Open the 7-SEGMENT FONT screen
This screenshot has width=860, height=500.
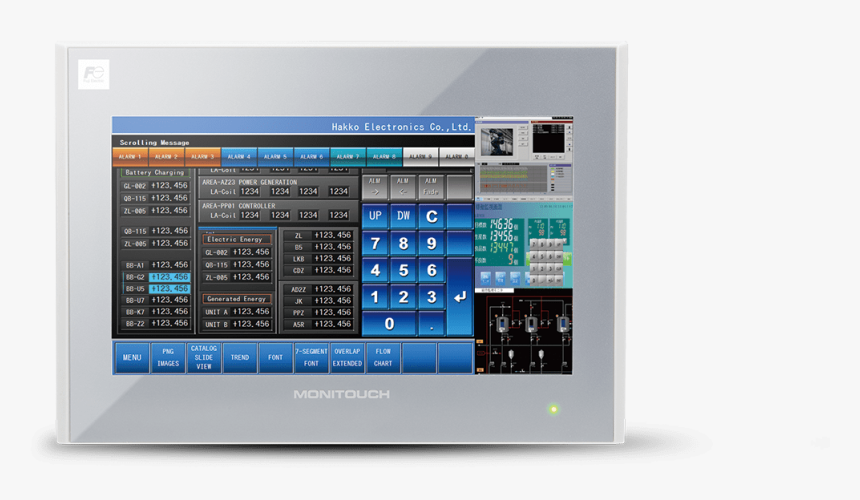tap(312, 357)
